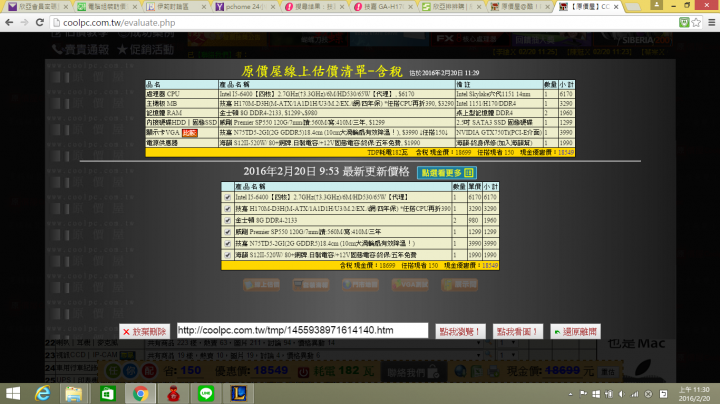Click the 還原離開 button

[x=575, y=331]
